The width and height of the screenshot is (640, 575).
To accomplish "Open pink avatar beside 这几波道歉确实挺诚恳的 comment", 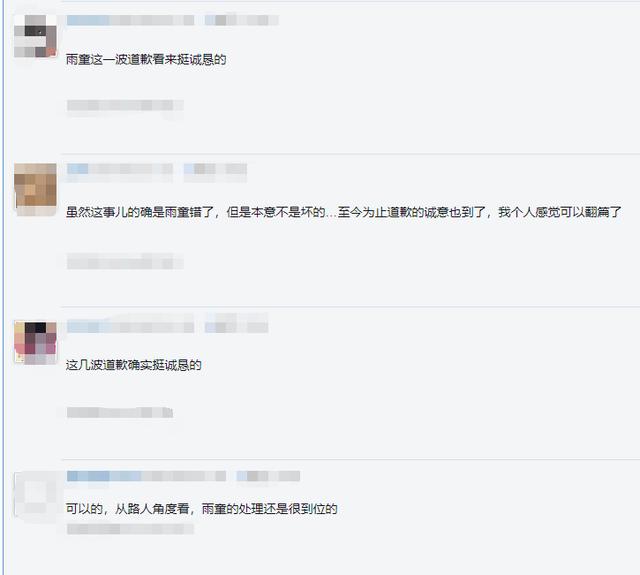I will point(35,342).
